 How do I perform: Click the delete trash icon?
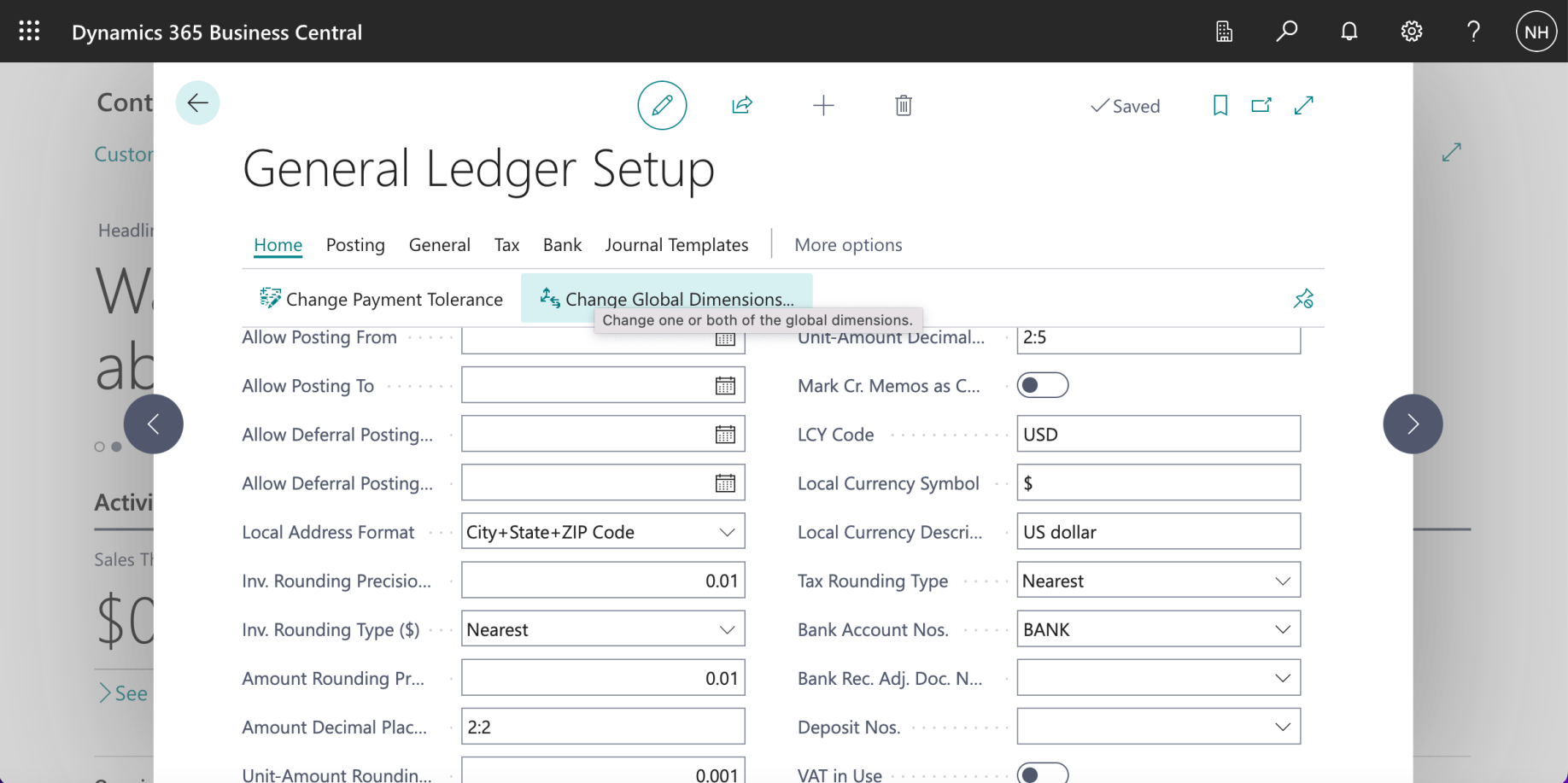[x=904, y=105]
